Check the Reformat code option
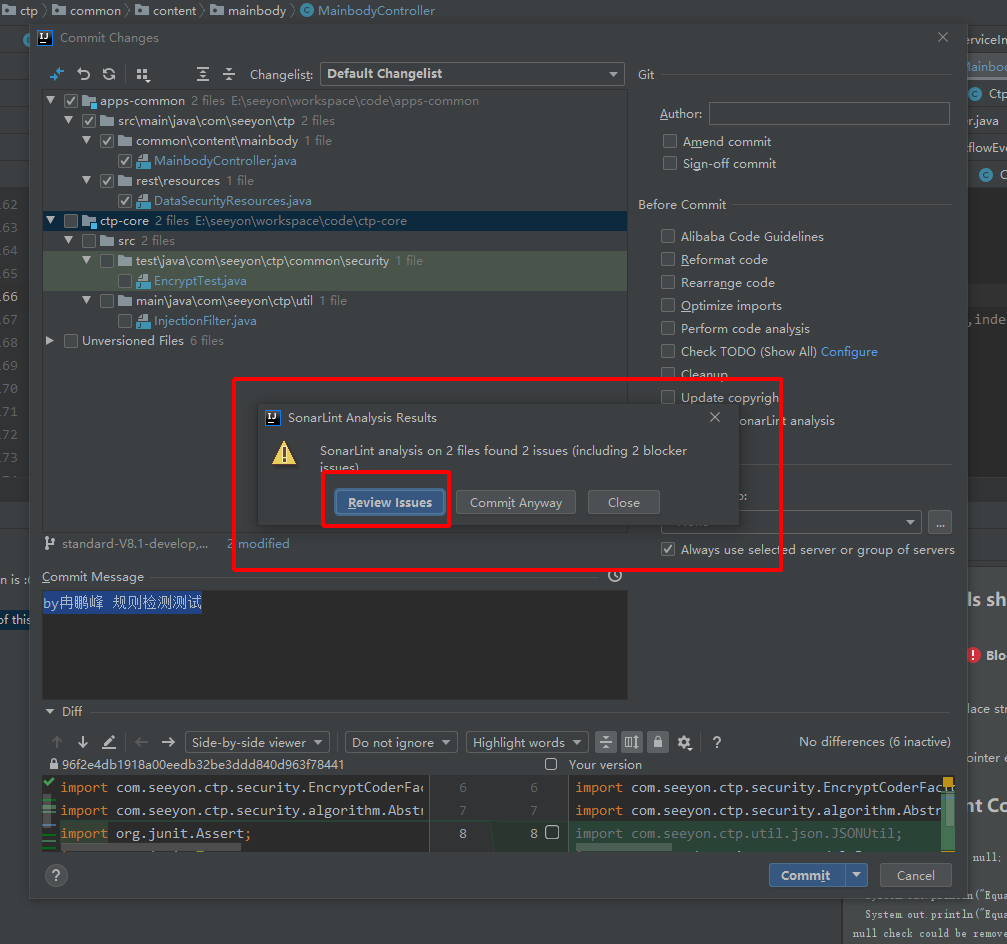This screenshot has width=1007, height=944. point(668,260)
